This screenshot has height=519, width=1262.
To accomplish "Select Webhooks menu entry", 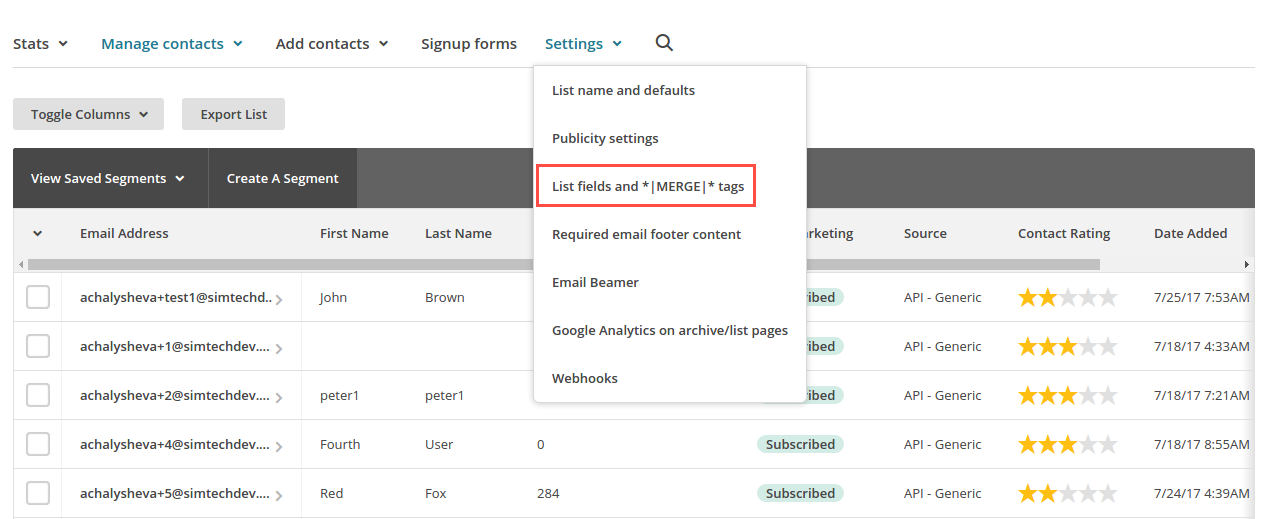I will pos(585,378).
